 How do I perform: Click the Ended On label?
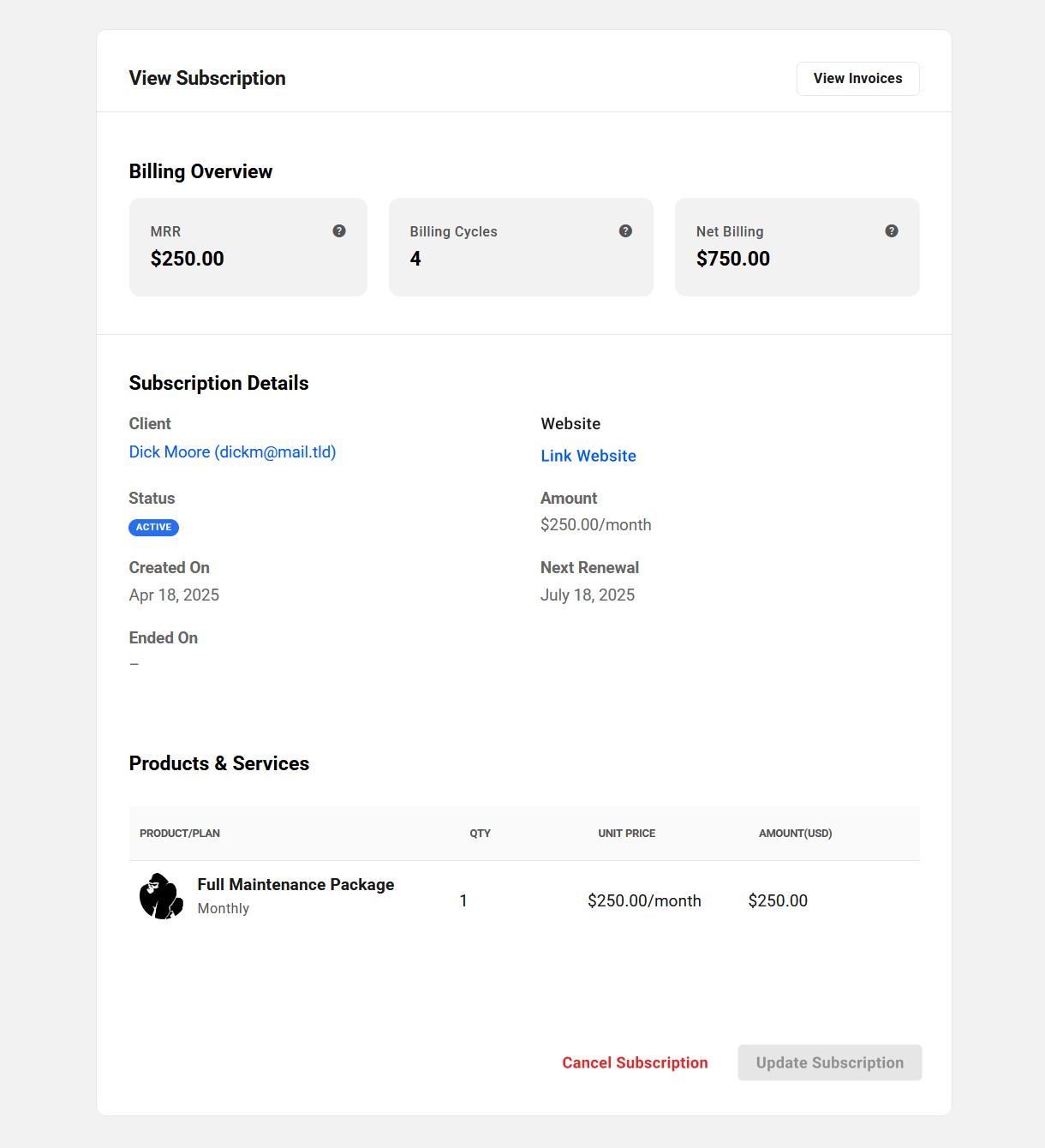tap(164, 638)
